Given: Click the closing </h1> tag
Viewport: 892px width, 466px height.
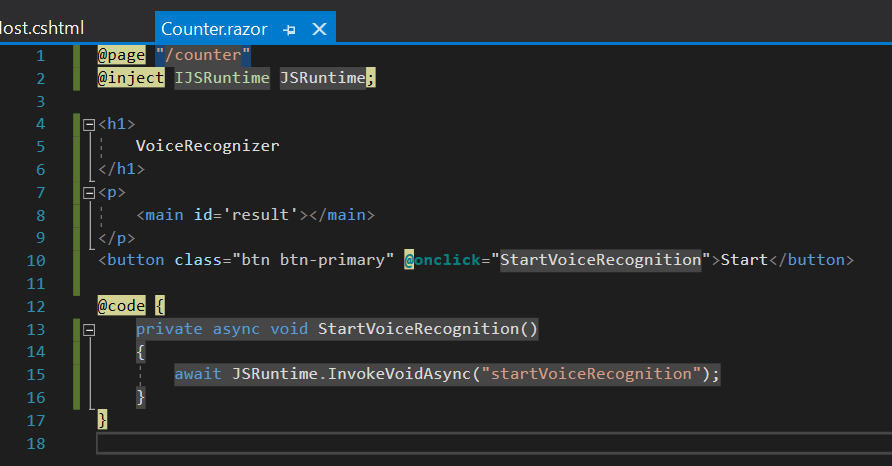Looking at the screenshot, I should pos(121,169).
